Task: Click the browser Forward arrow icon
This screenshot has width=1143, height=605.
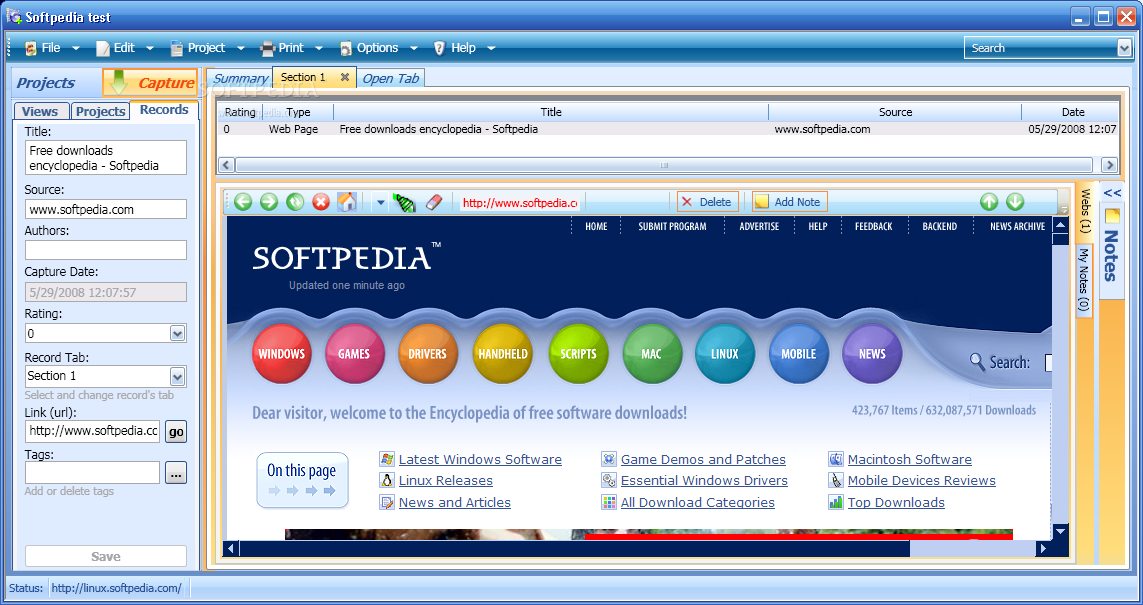Action: coord(269,202)
